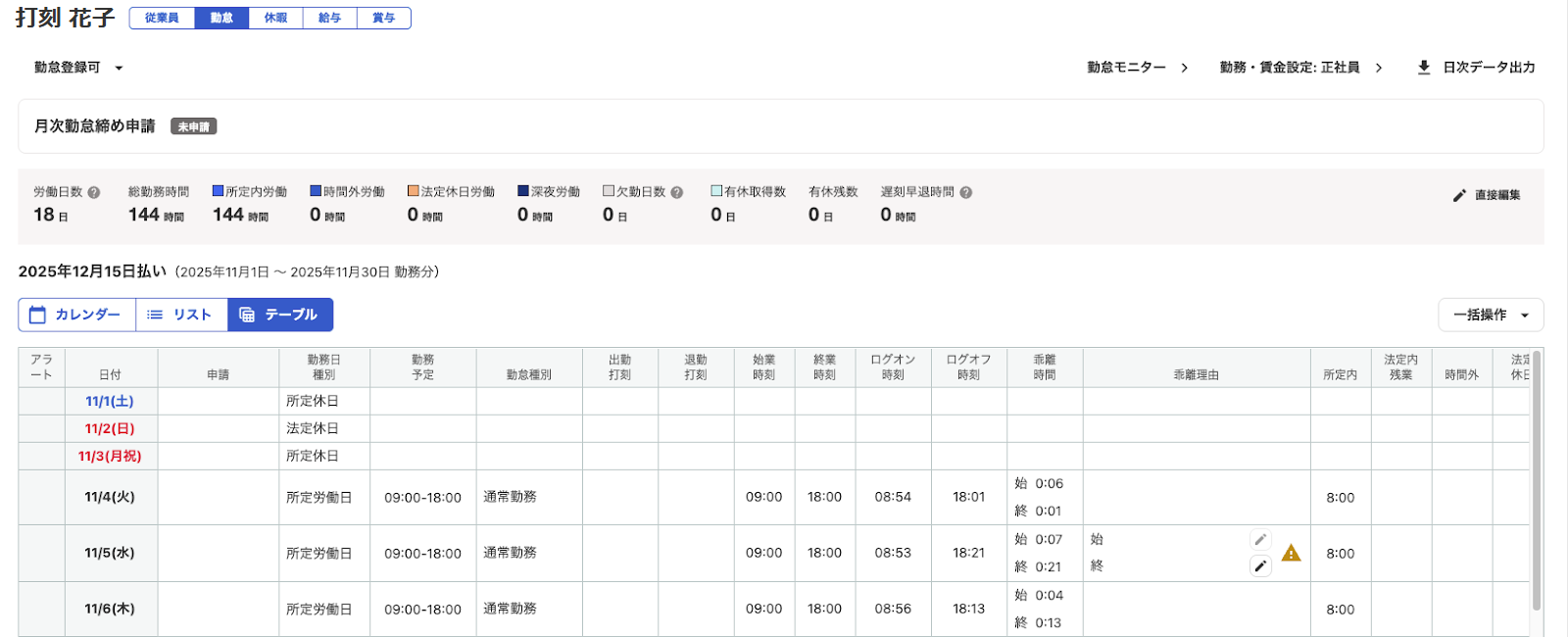The height and width of the screenshot is (637, 1568).
Task: Click the dark blue 深夜労働 swatch
Action: coord(523,191)
